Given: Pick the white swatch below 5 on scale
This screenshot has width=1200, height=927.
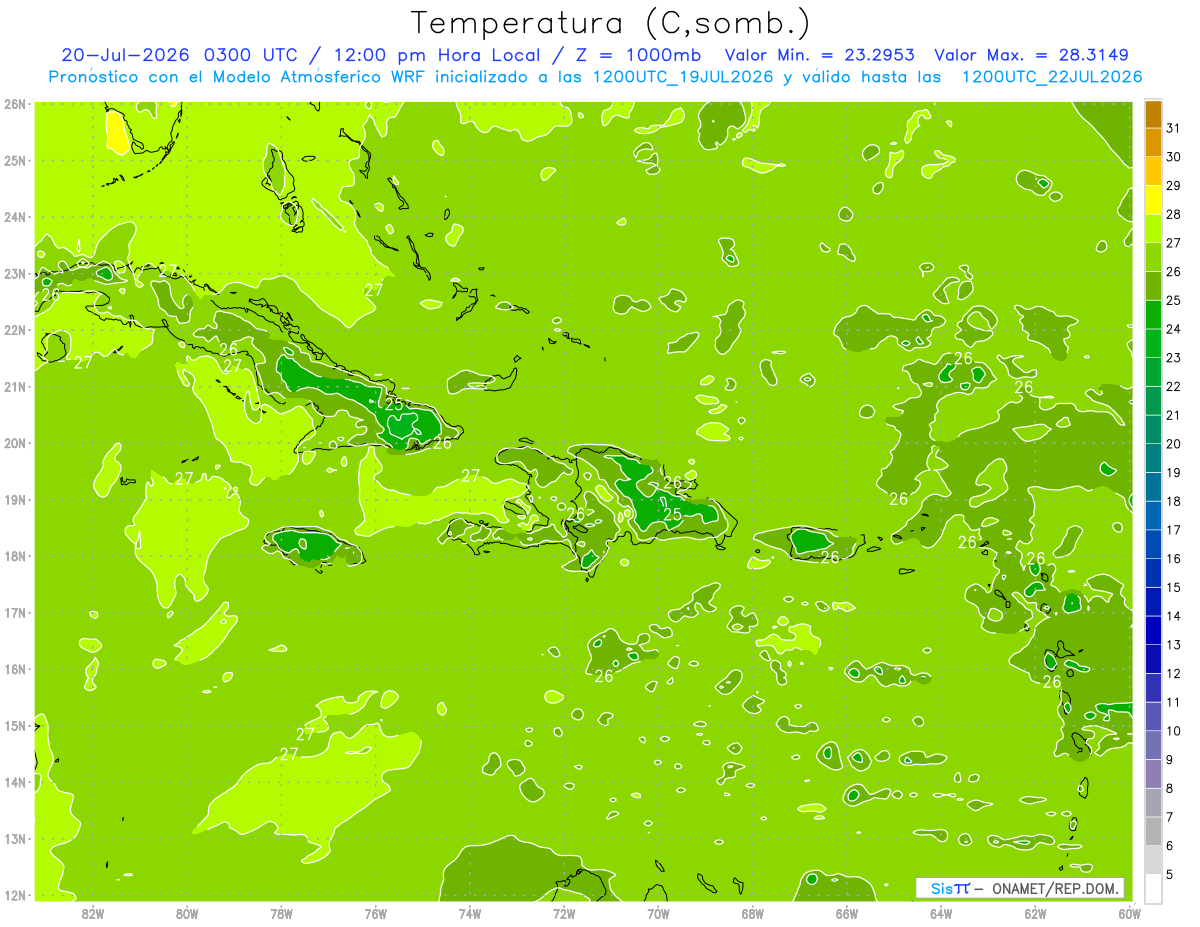Looking at the screenshot, I should (1153, 888).
